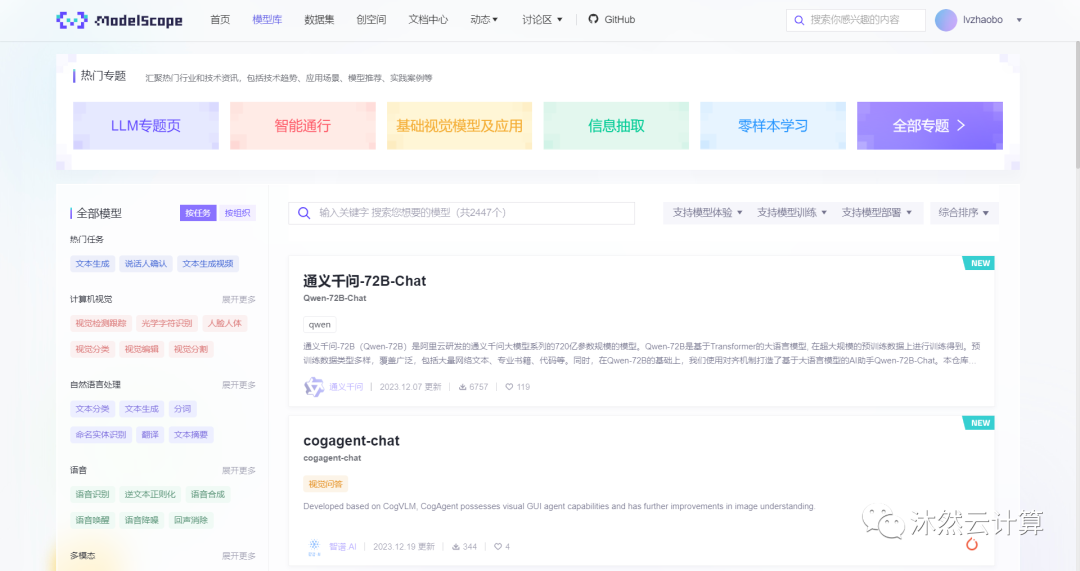The width and height of the screenshot is (1080, 571).
Task: Filter by 视觉分割 tag
Action: click(x=191, y=349)
